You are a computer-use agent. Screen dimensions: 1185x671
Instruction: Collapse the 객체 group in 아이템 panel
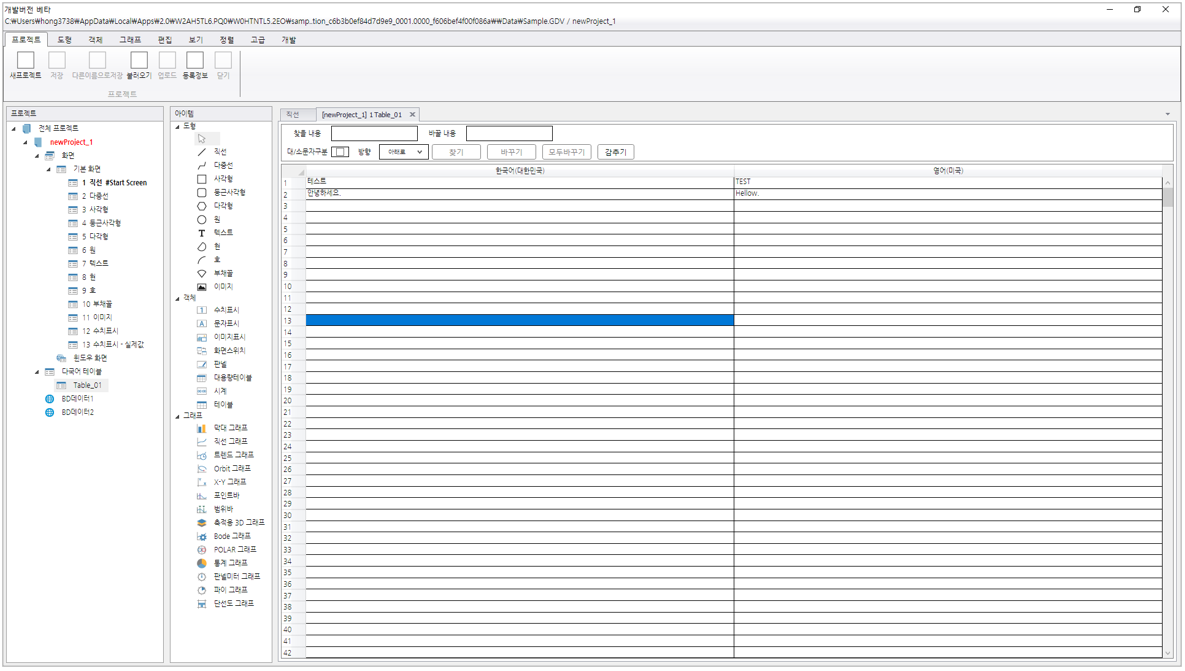[178, 298]
